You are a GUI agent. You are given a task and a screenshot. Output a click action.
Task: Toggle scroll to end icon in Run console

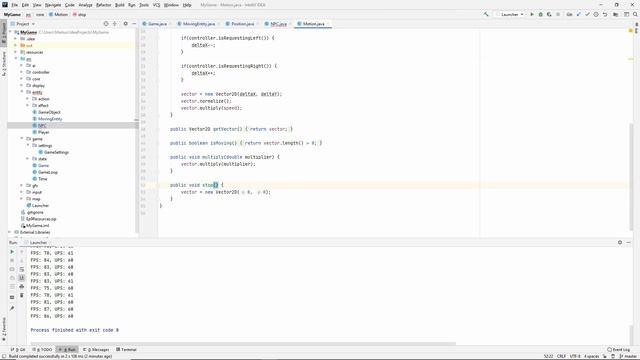22,278
